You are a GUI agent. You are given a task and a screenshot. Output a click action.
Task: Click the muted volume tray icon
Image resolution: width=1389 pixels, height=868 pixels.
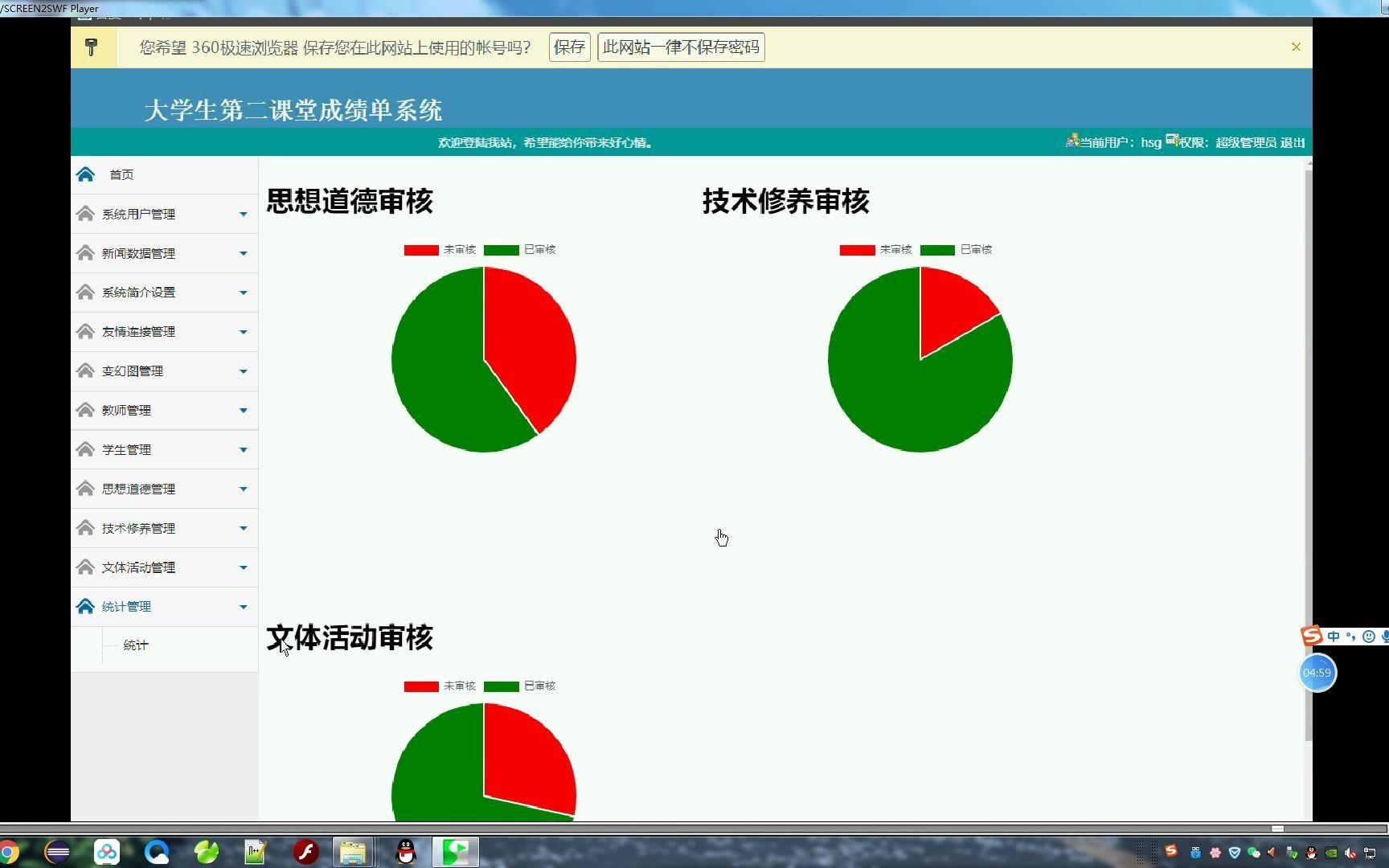coord(1350,853)
